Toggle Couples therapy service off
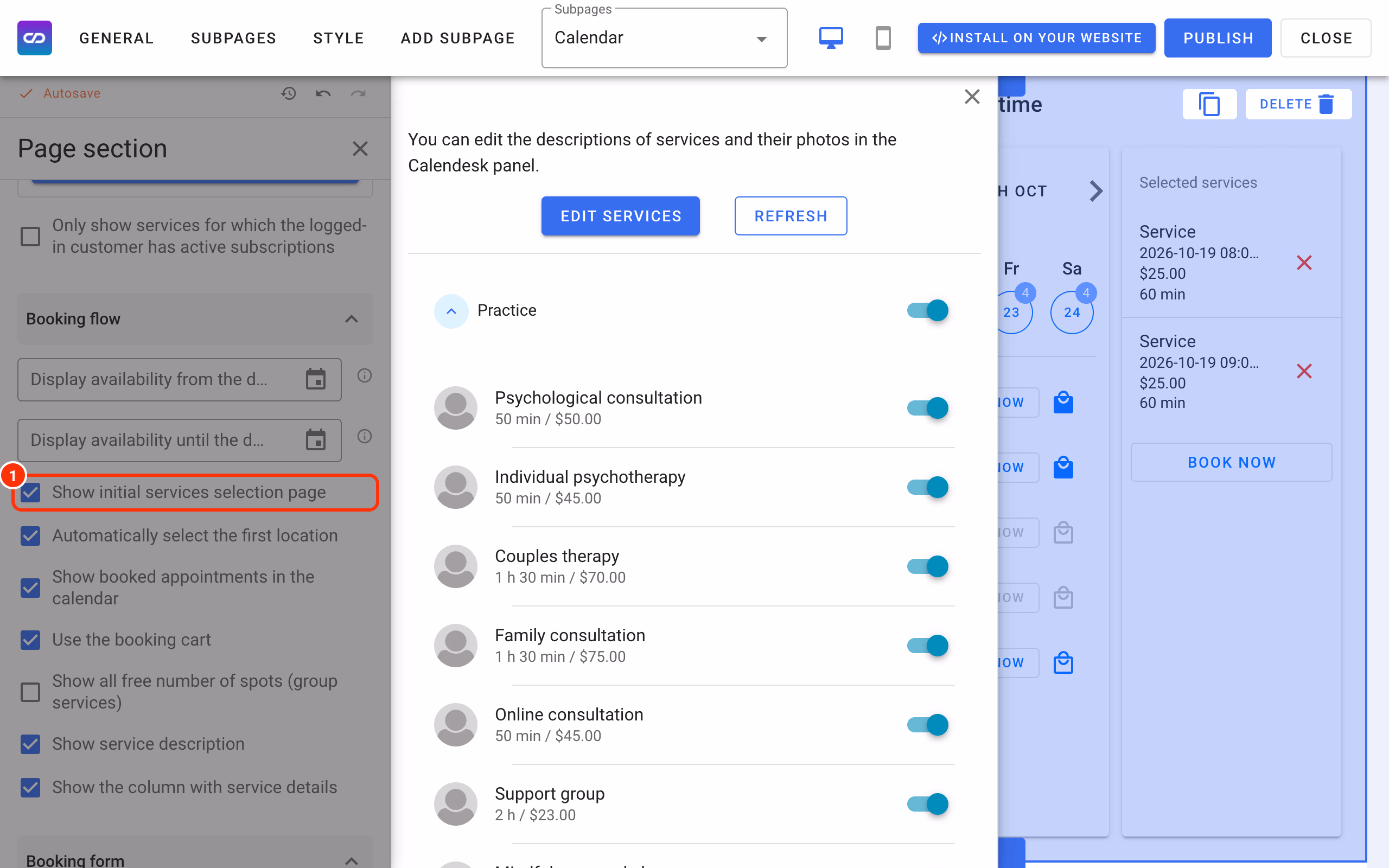Screen dimensions: 1389x868 coord(927,566)
